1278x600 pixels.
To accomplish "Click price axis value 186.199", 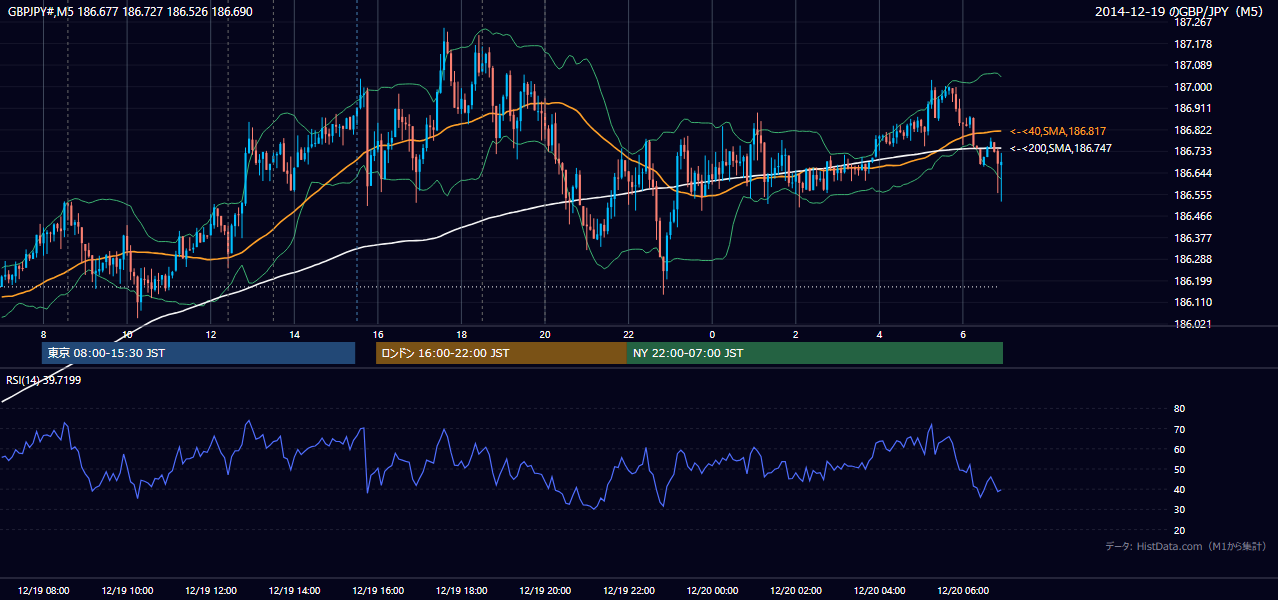I will (1193, 281).
